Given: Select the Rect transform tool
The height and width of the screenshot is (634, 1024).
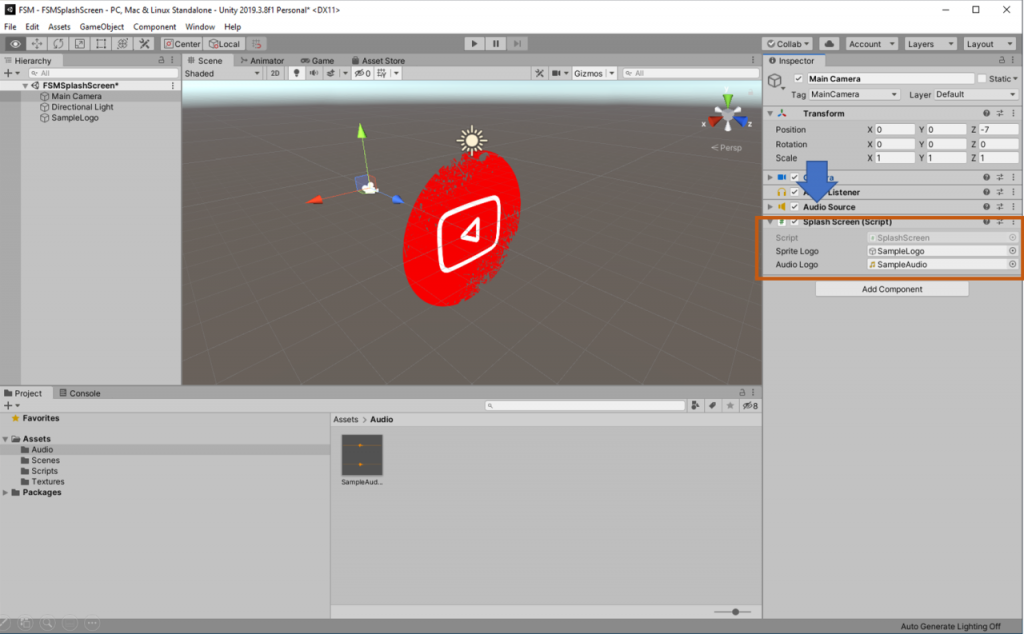Looking at the screenshot, I should (101, 44).
